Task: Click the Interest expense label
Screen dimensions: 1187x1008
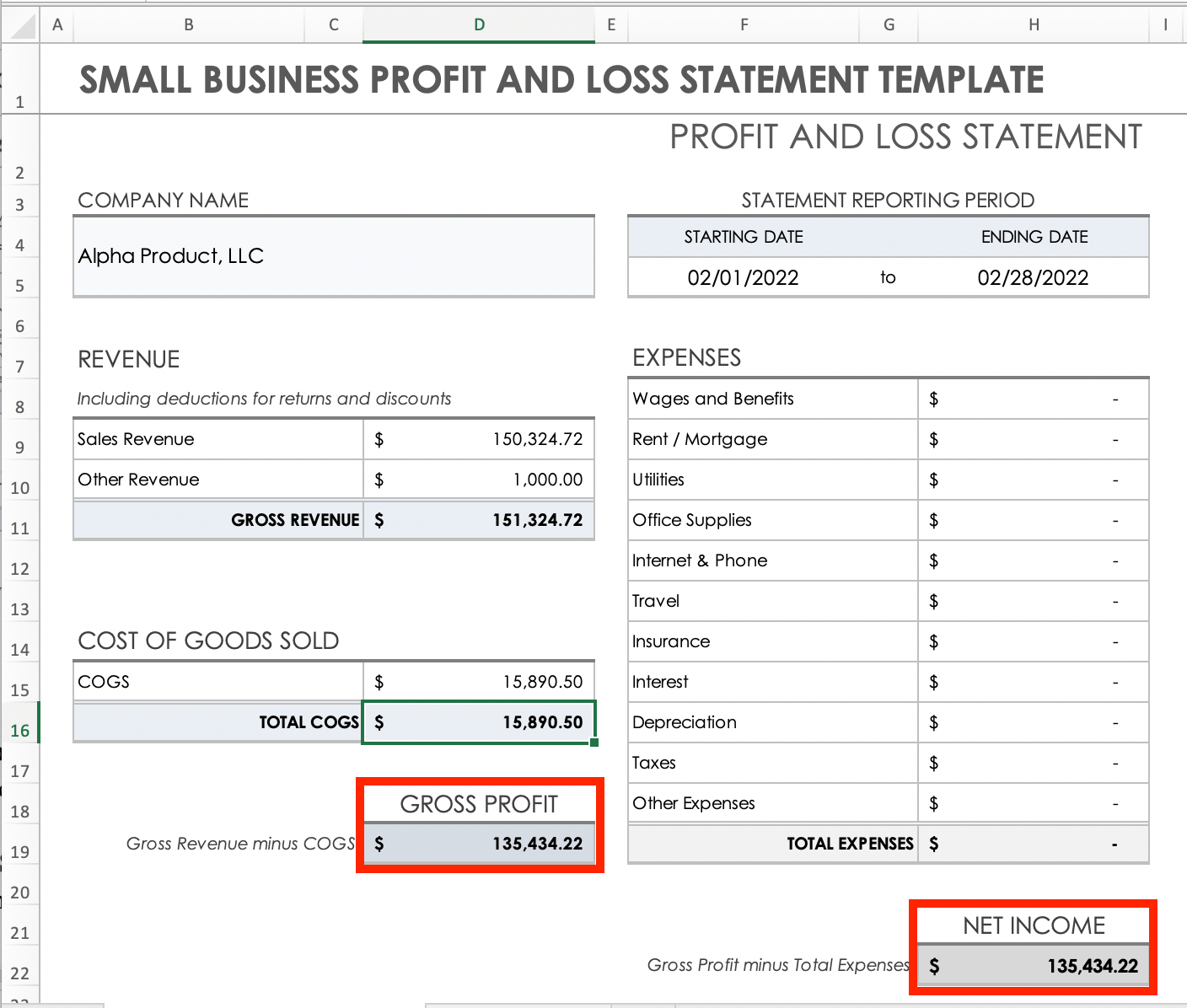Action: pos(660,682)
